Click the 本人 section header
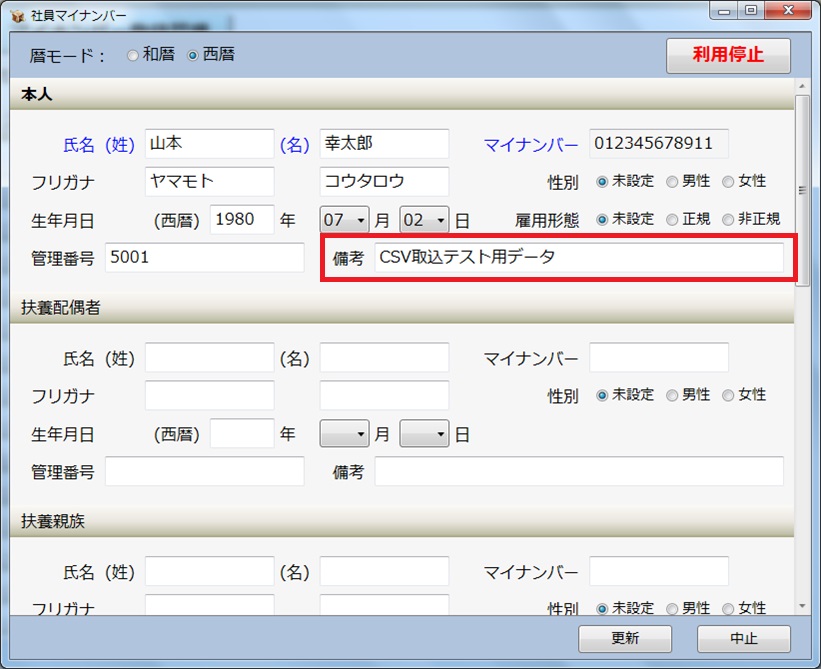The width and height of the screenshot is (821, 669). pyautogui.click(x=402, y=94)
